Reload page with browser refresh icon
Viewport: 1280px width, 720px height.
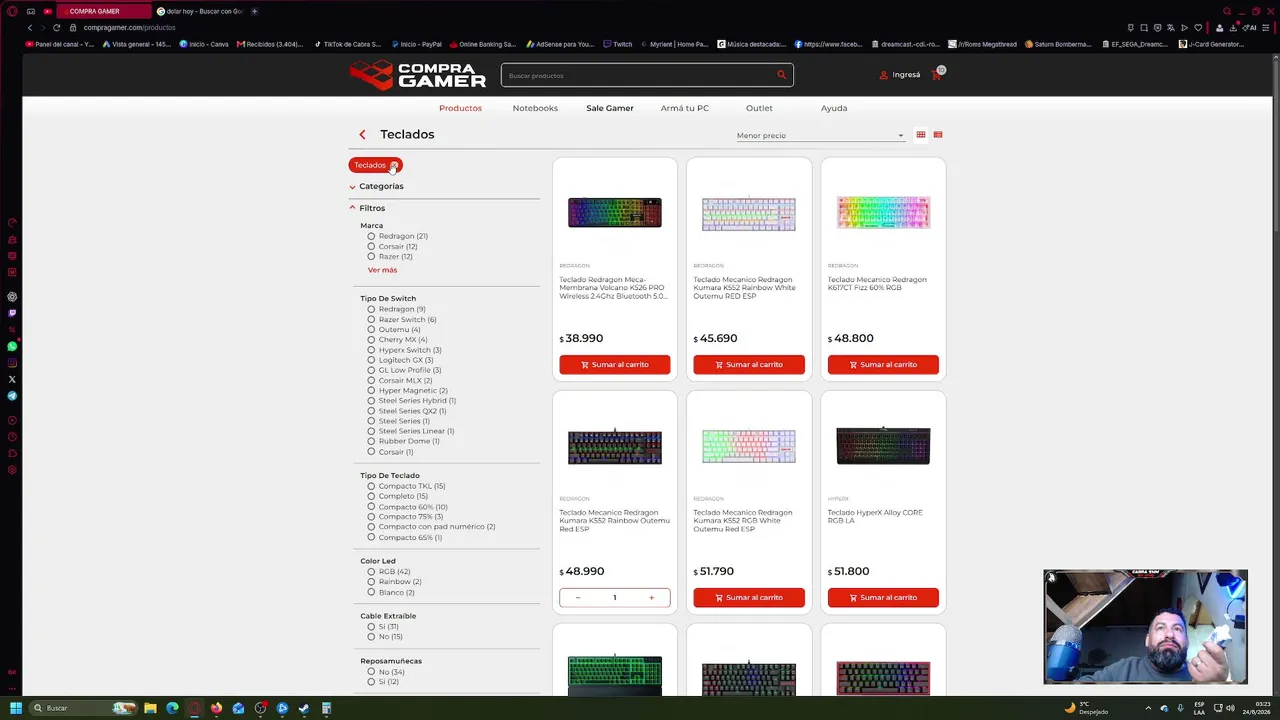(56, 27)
